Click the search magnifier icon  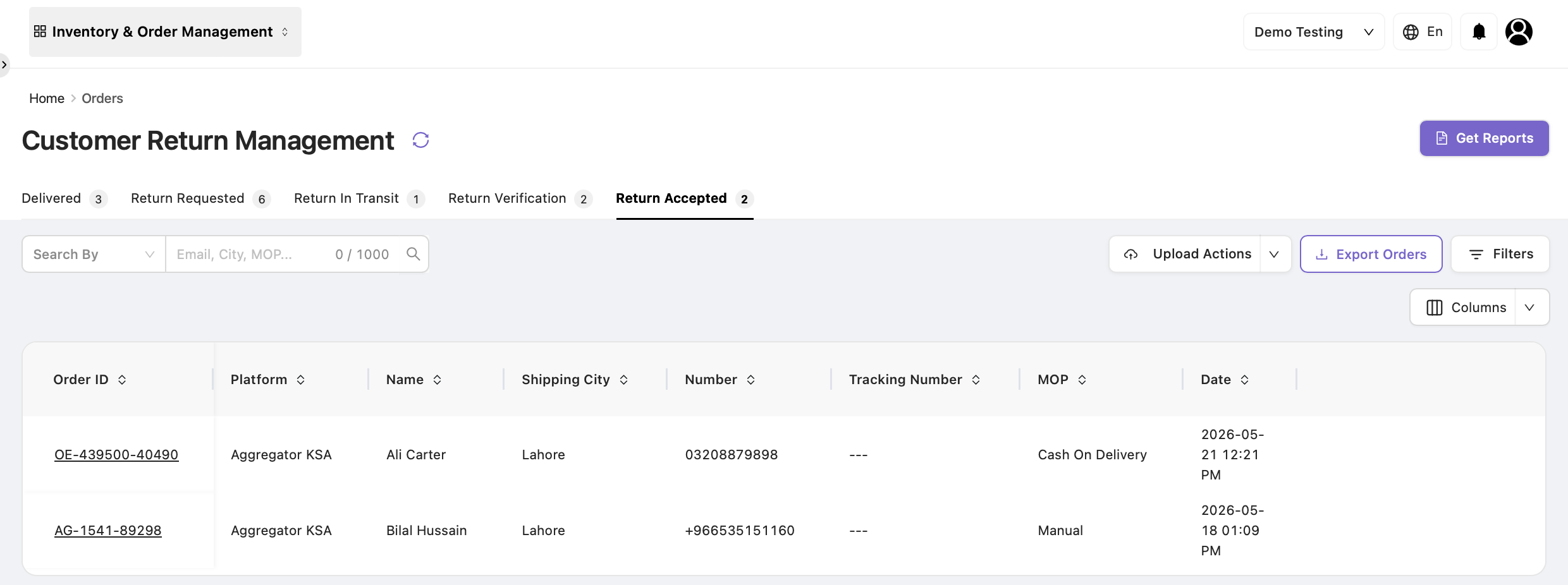coord(413,254)
